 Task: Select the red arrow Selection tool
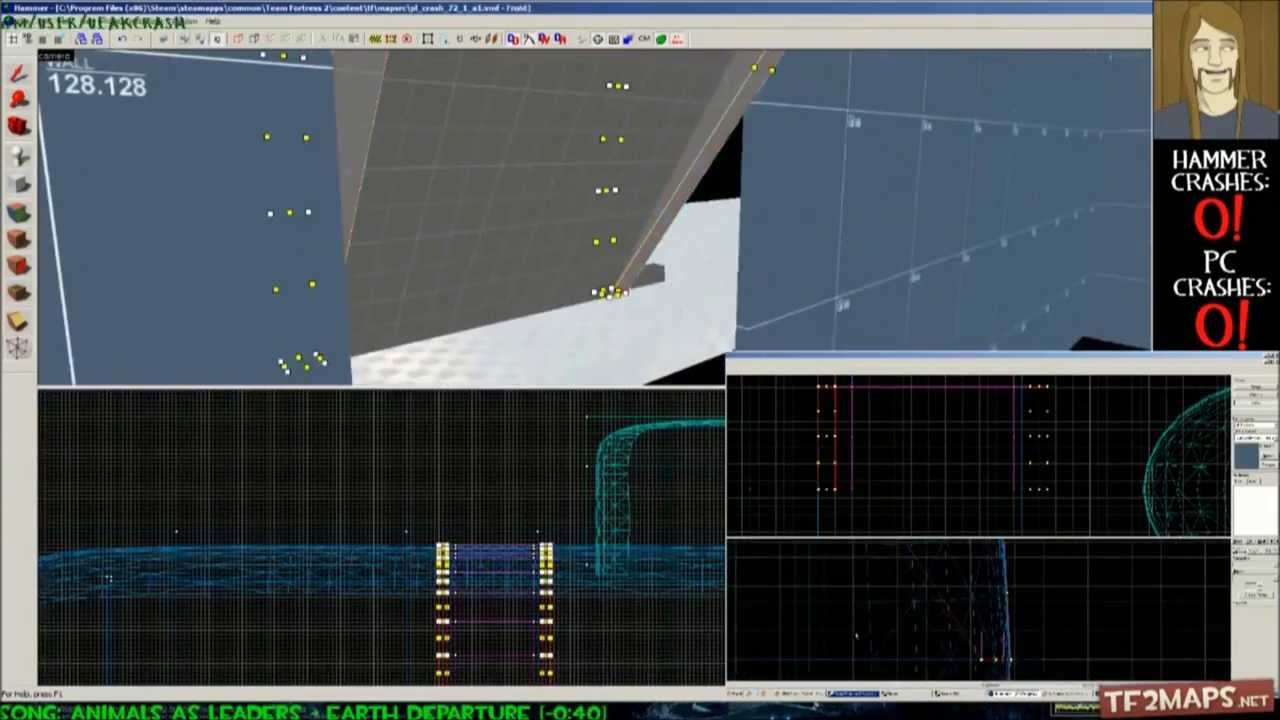18,73
